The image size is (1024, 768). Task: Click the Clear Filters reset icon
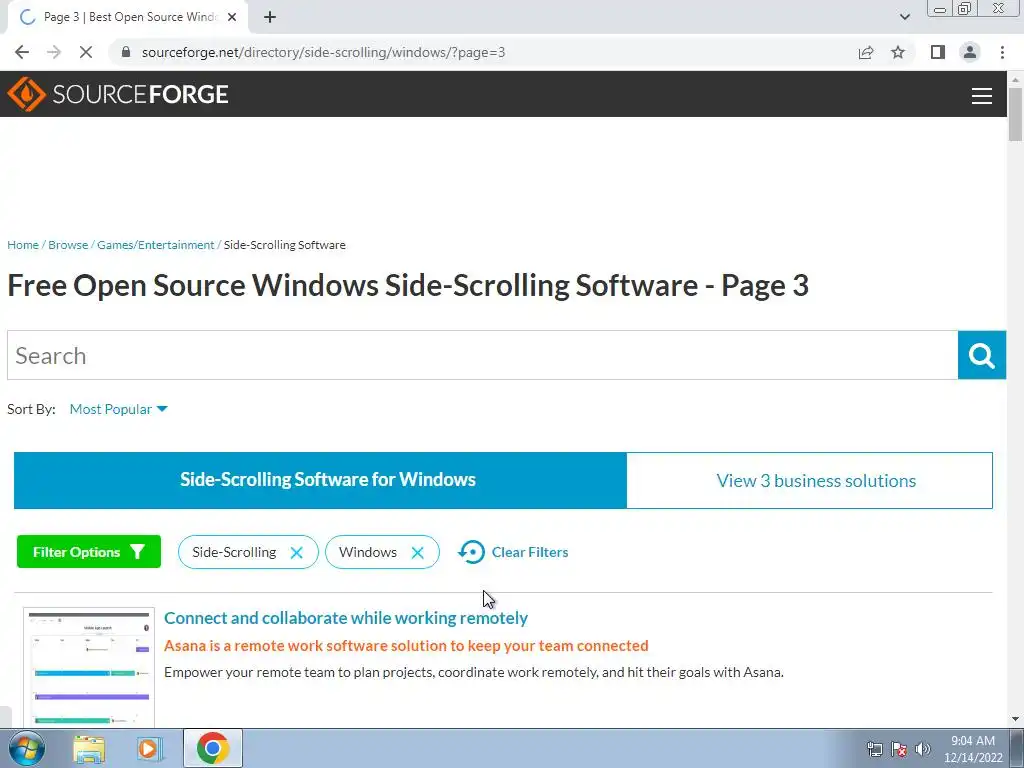click(x=472, y=552)
